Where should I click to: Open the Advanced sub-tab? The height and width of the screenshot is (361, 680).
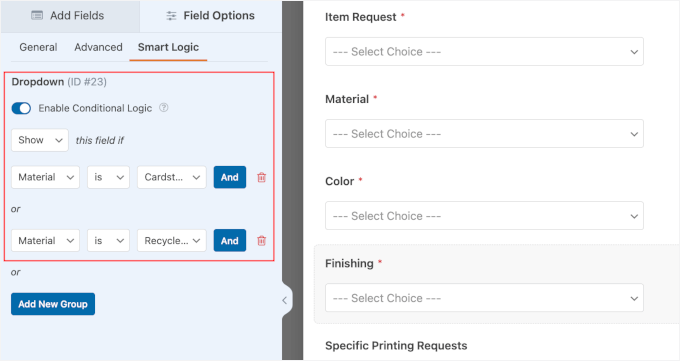tap(98, 47)
